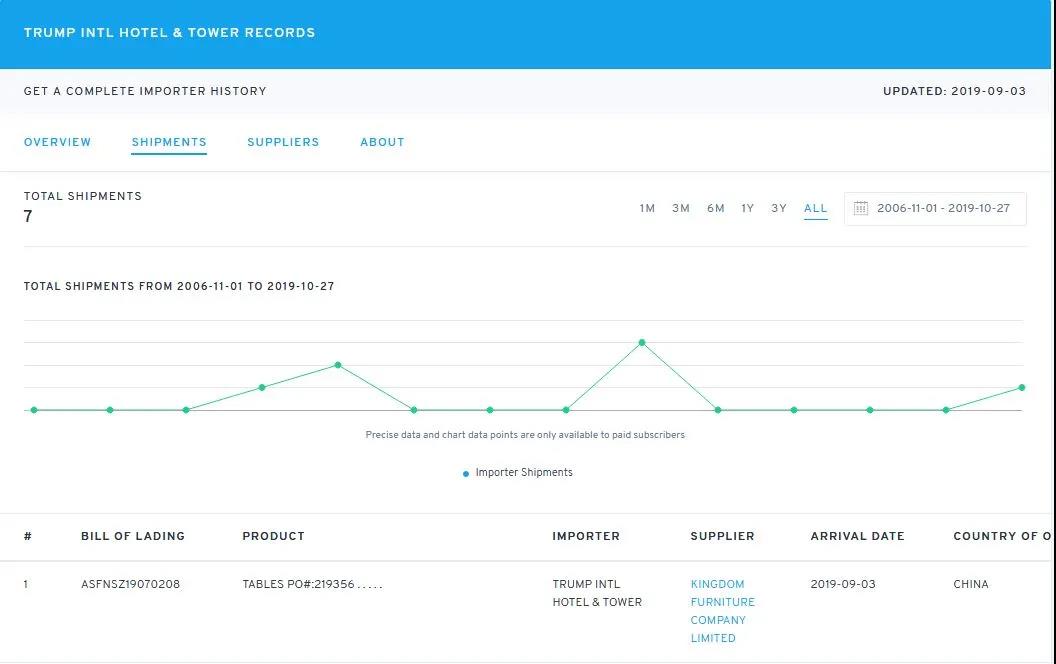This screenshot has height=664, width=1056.
Task: Click the TRUMP INTL HOTEL & TOWER importer cell
Action: point(597,593)
